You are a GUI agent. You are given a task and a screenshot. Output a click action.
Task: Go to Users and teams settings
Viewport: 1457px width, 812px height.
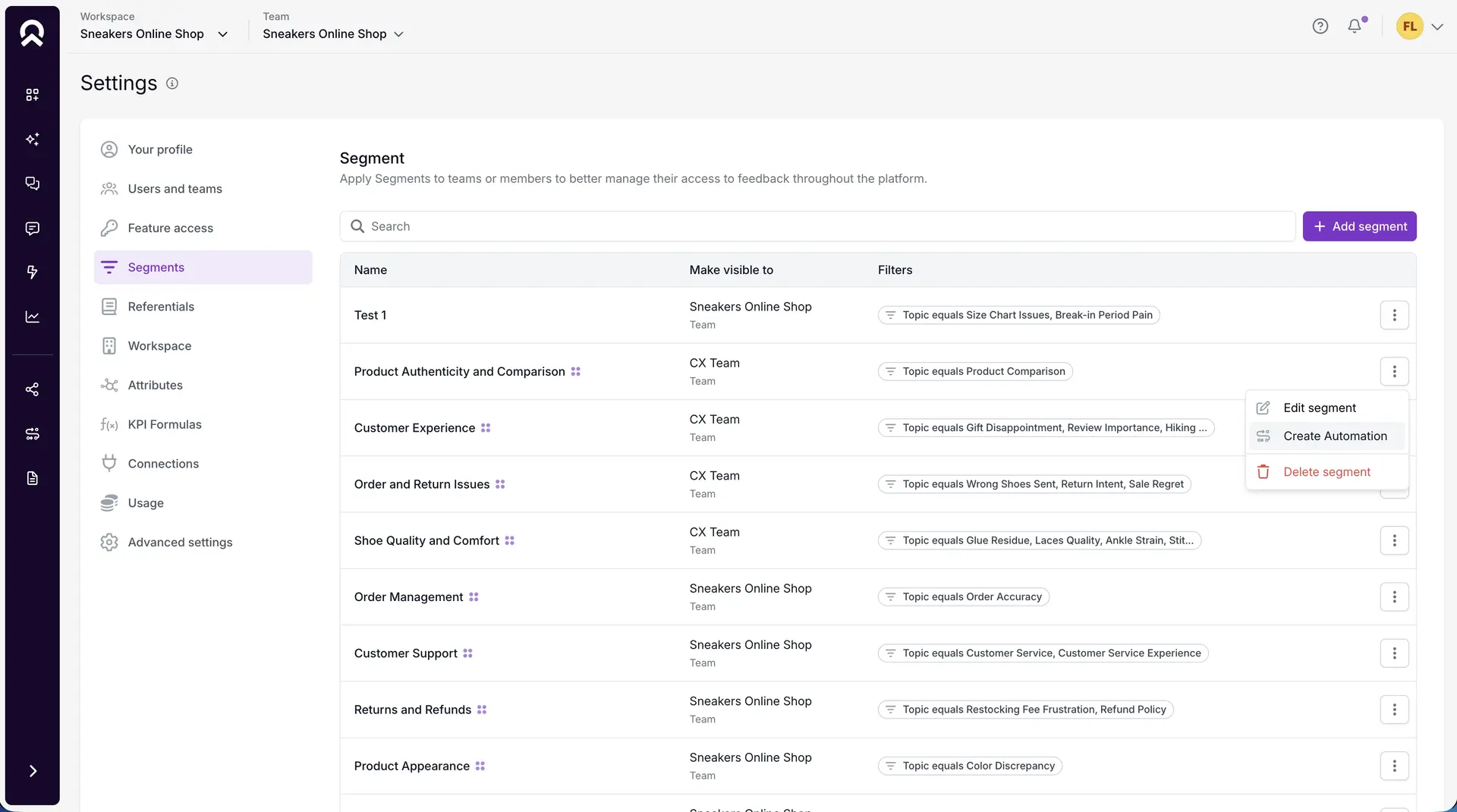click(175, 189)
